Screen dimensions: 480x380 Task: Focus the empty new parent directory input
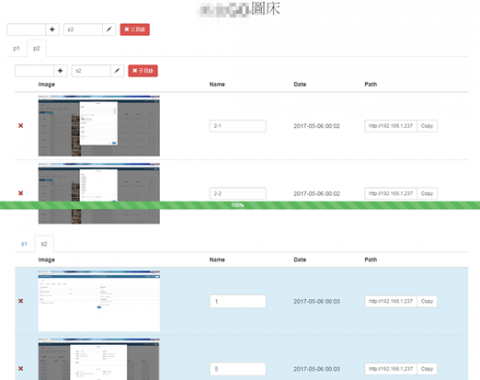[26, 30]
